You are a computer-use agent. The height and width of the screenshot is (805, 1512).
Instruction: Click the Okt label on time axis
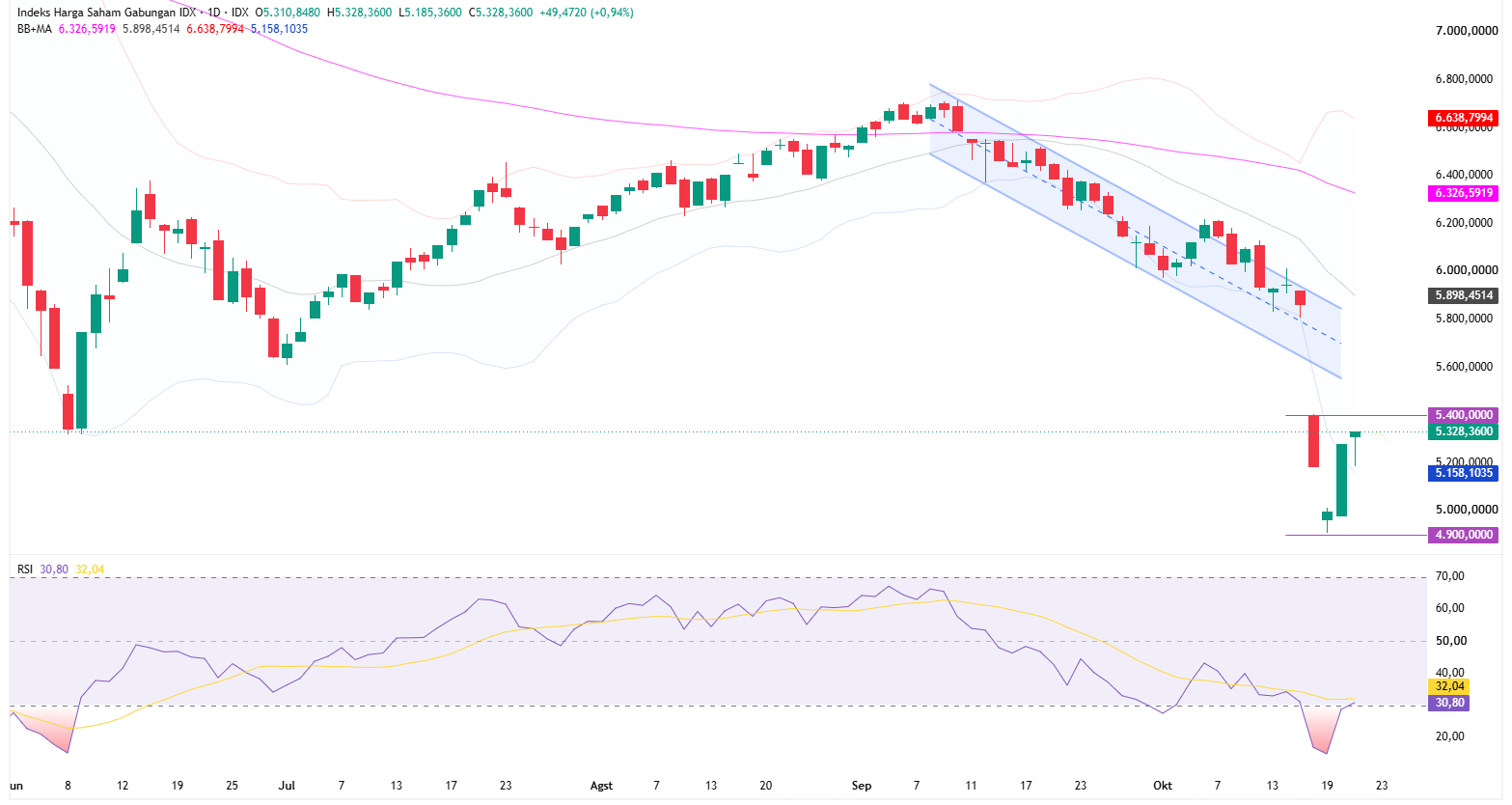pos(1163,786)
